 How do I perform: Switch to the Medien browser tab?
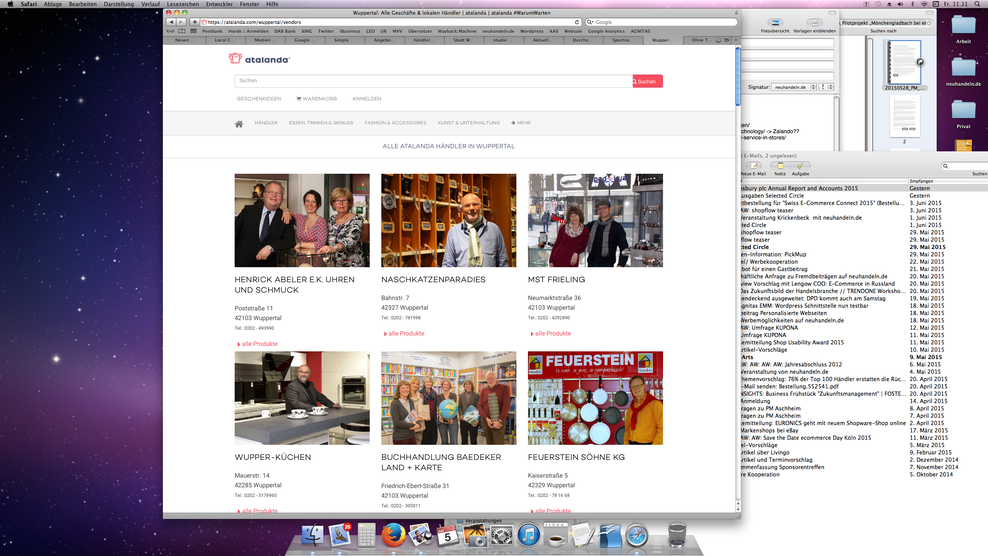click(263, 40)
